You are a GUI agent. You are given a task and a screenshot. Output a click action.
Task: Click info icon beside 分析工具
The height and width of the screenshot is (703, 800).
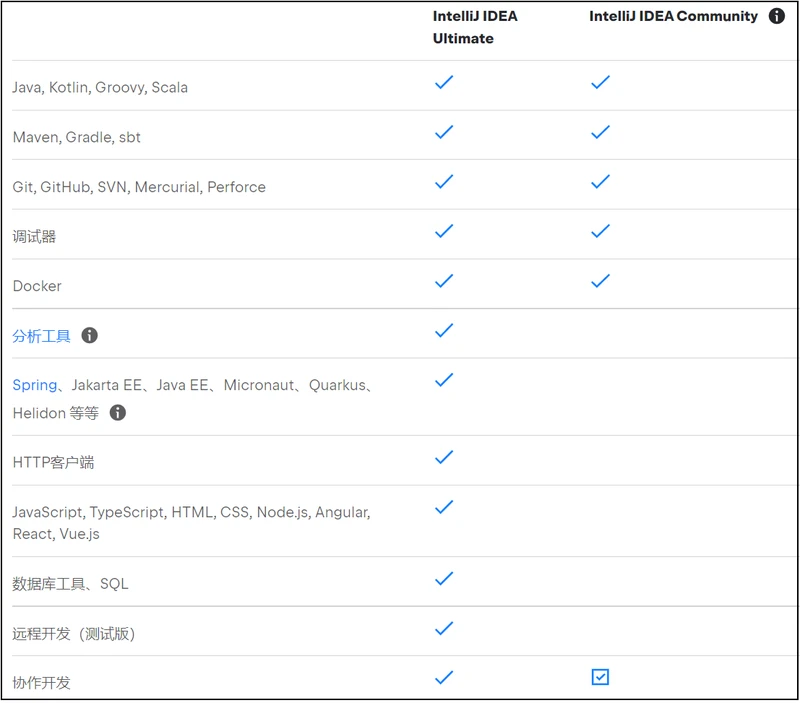(89, 335)
